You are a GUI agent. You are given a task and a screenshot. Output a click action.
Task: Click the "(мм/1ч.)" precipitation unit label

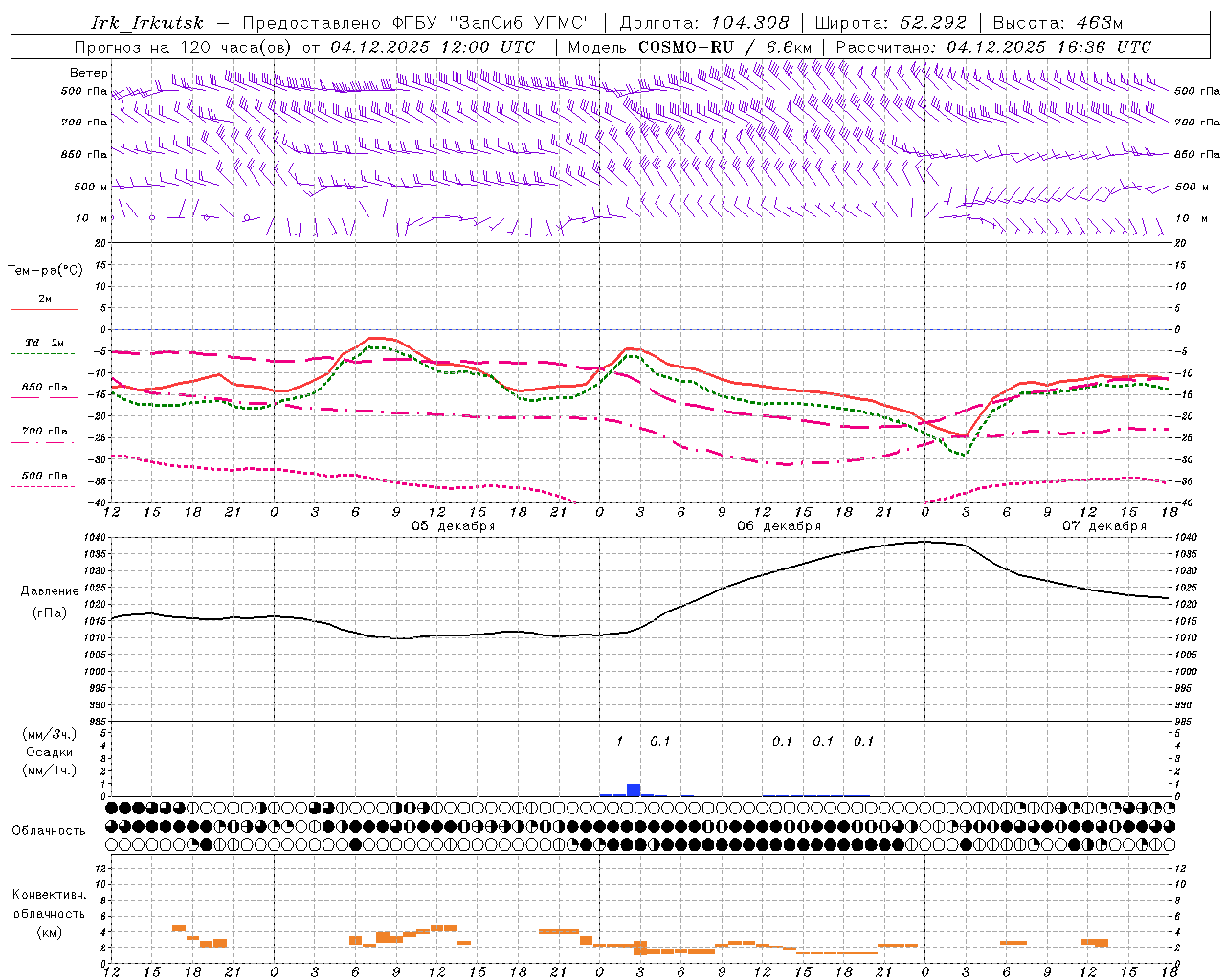point(50,770)
